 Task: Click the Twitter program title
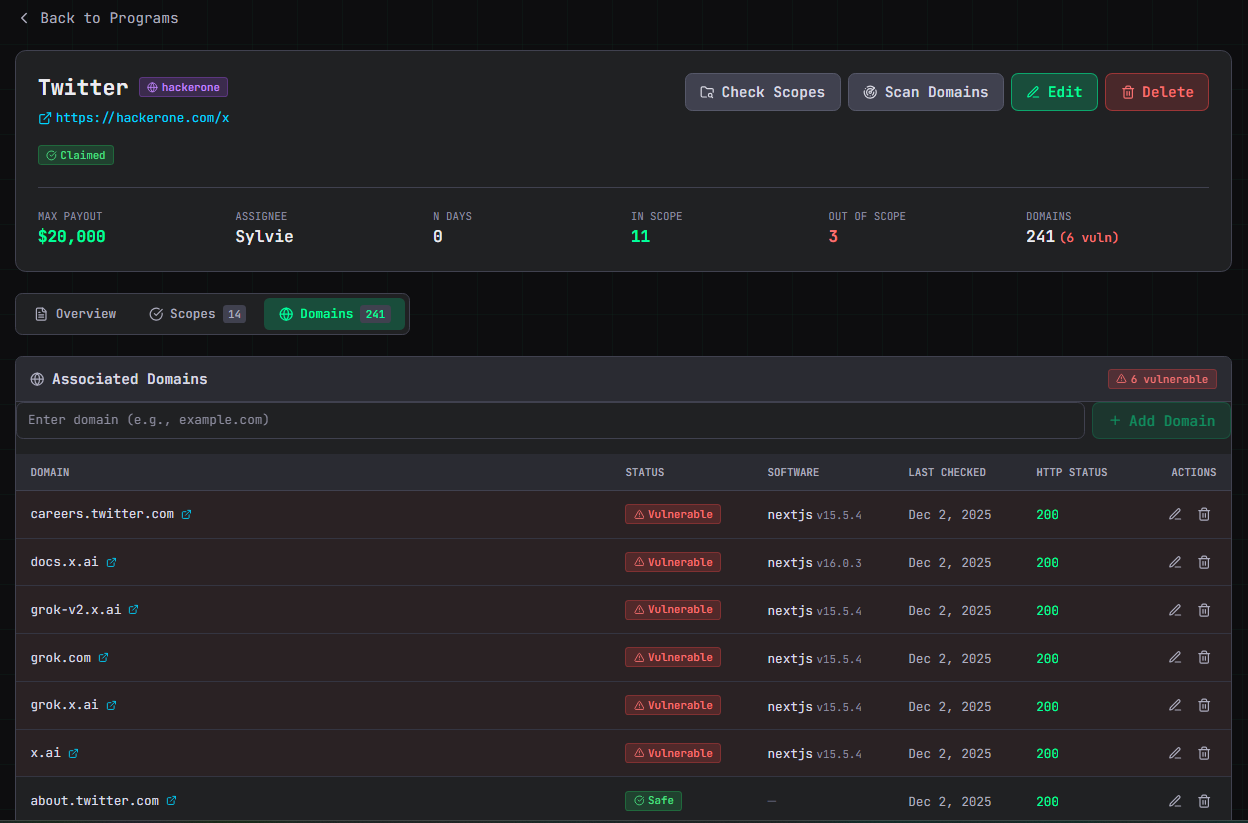83,88
